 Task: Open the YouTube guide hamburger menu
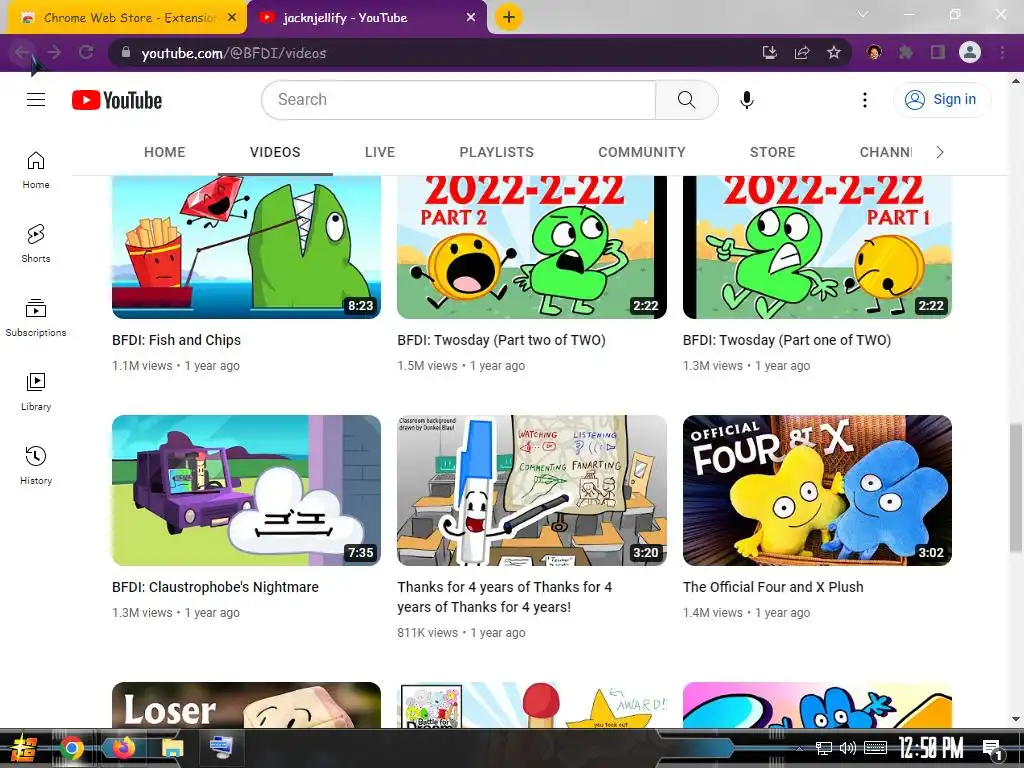pos(36,99)
